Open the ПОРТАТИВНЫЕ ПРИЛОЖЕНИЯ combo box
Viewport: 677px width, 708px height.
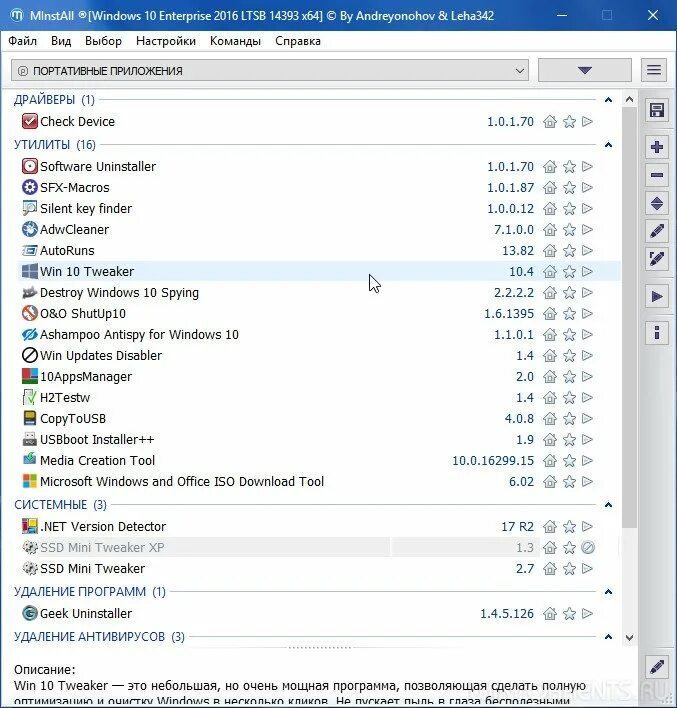point(270,71)
